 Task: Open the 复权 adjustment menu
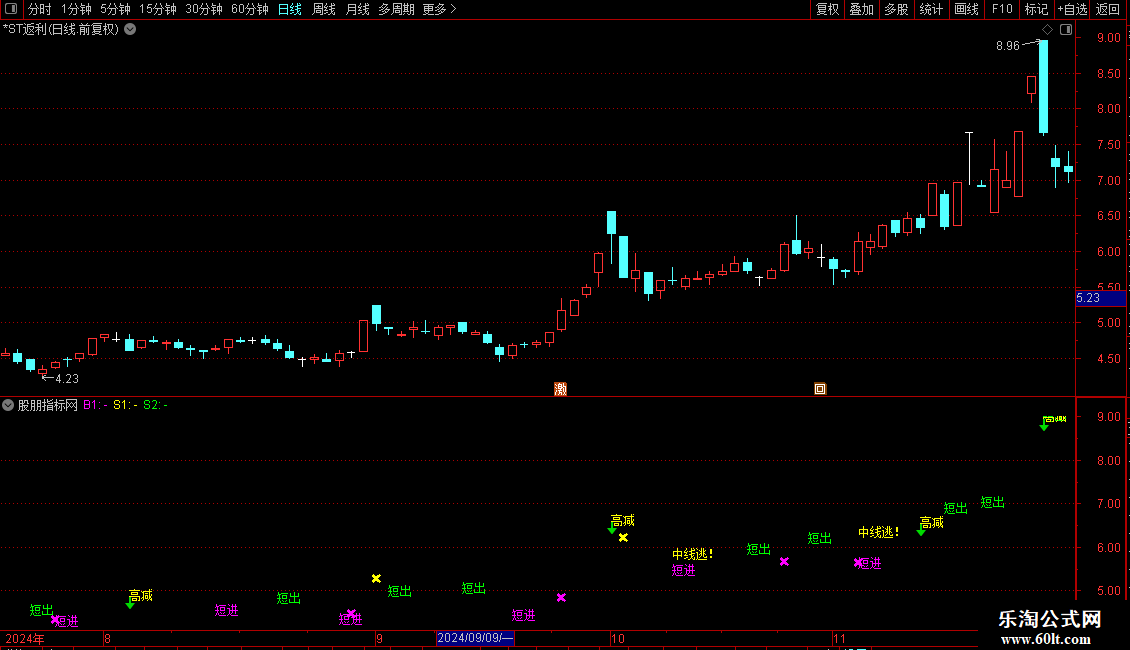827,9
